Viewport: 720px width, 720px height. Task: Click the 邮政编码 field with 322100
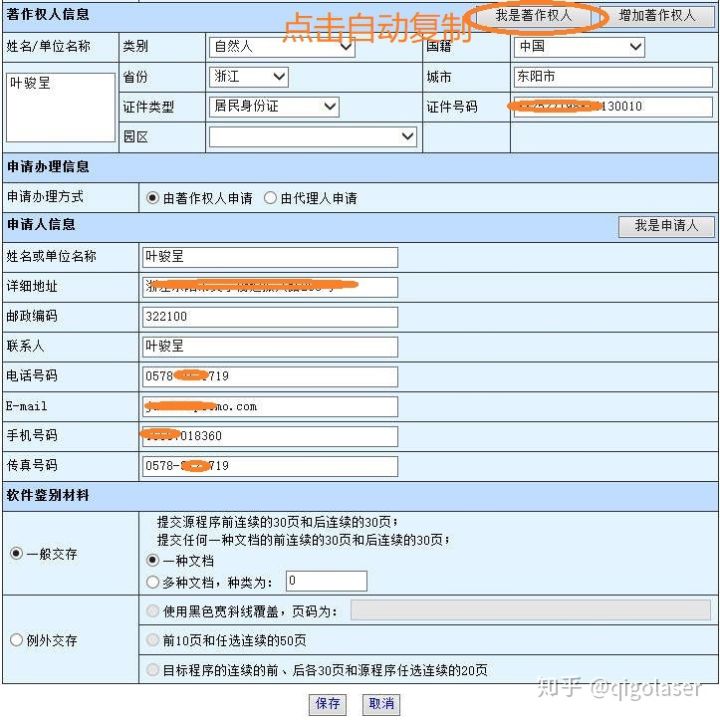tap(270, 317)
